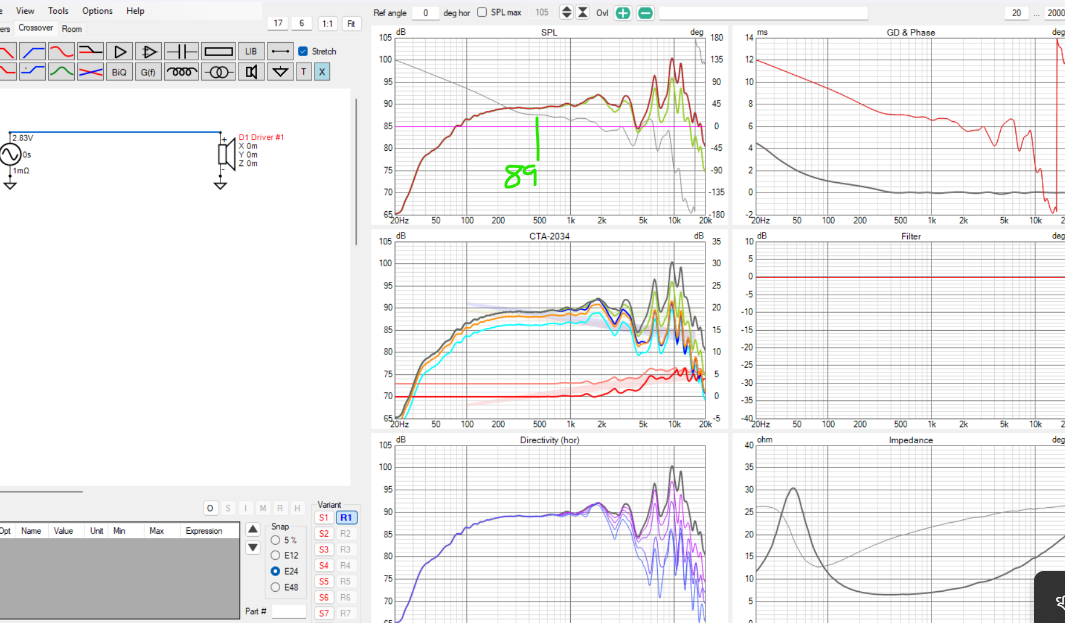The height and width of the screenshot is (623, 1065).
Task: Insert a BiQ biquad filter block
Action: click(x=120, y=71)
